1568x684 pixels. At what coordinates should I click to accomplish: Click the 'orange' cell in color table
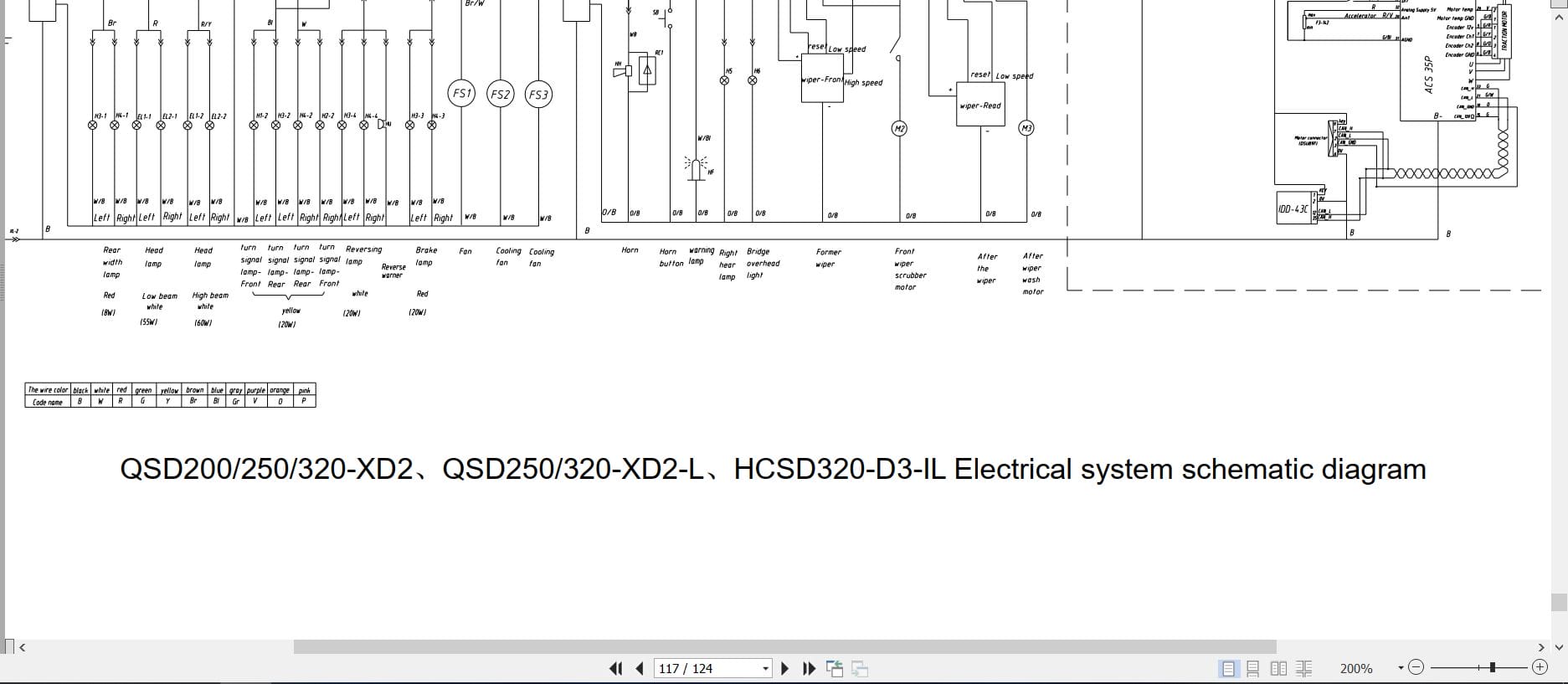(x=280, y=390)
